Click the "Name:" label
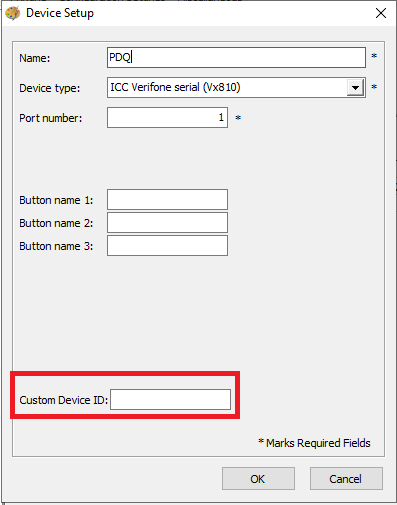Screen dimensions: 397x505 tap(35, 58)
